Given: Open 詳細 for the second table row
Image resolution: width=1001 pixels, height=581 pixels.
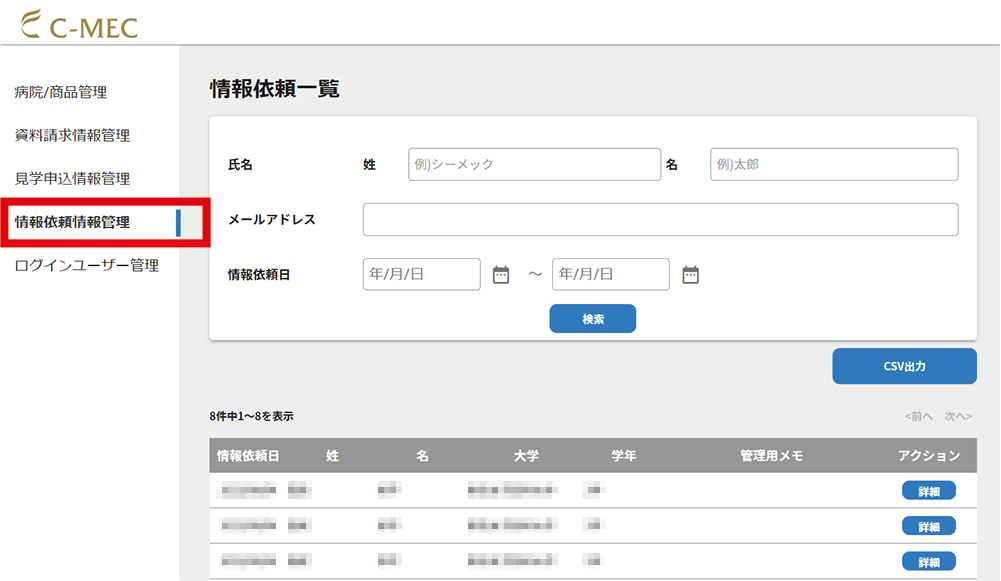Looking at the screenshot, I should coord(929,526).
